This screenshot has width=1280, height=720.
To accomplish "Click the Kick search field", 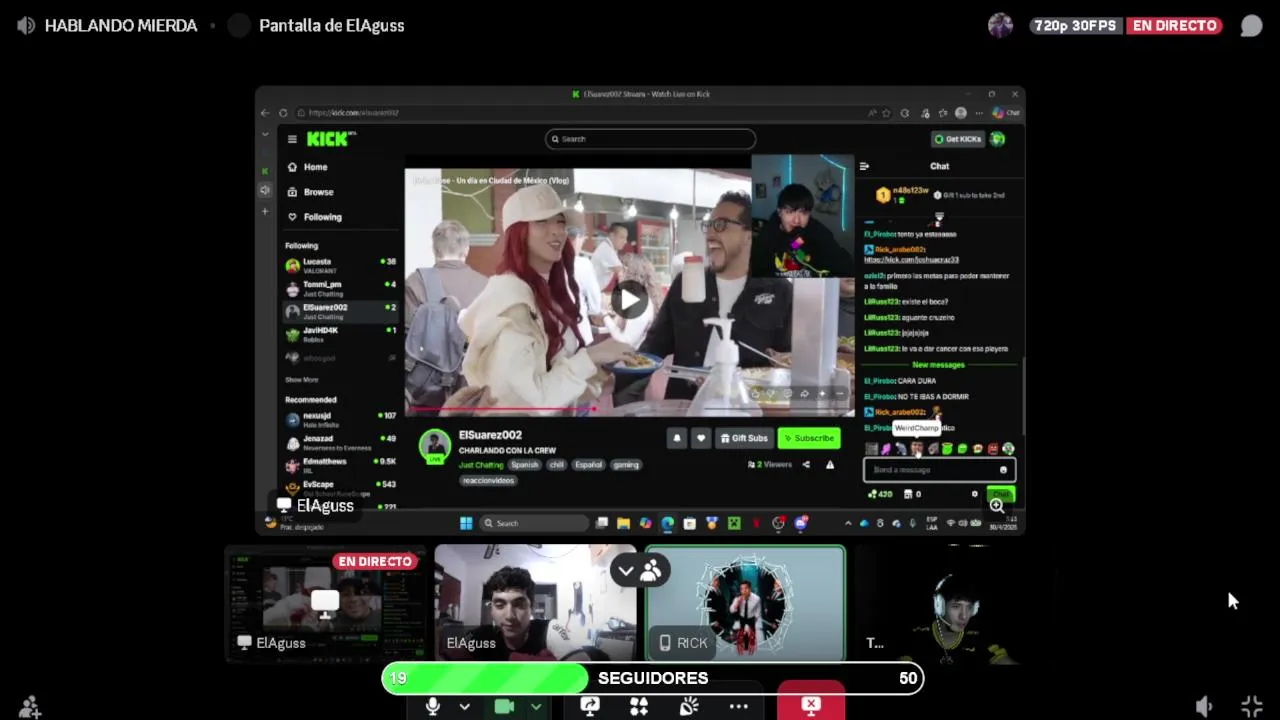I will [650, 139].
